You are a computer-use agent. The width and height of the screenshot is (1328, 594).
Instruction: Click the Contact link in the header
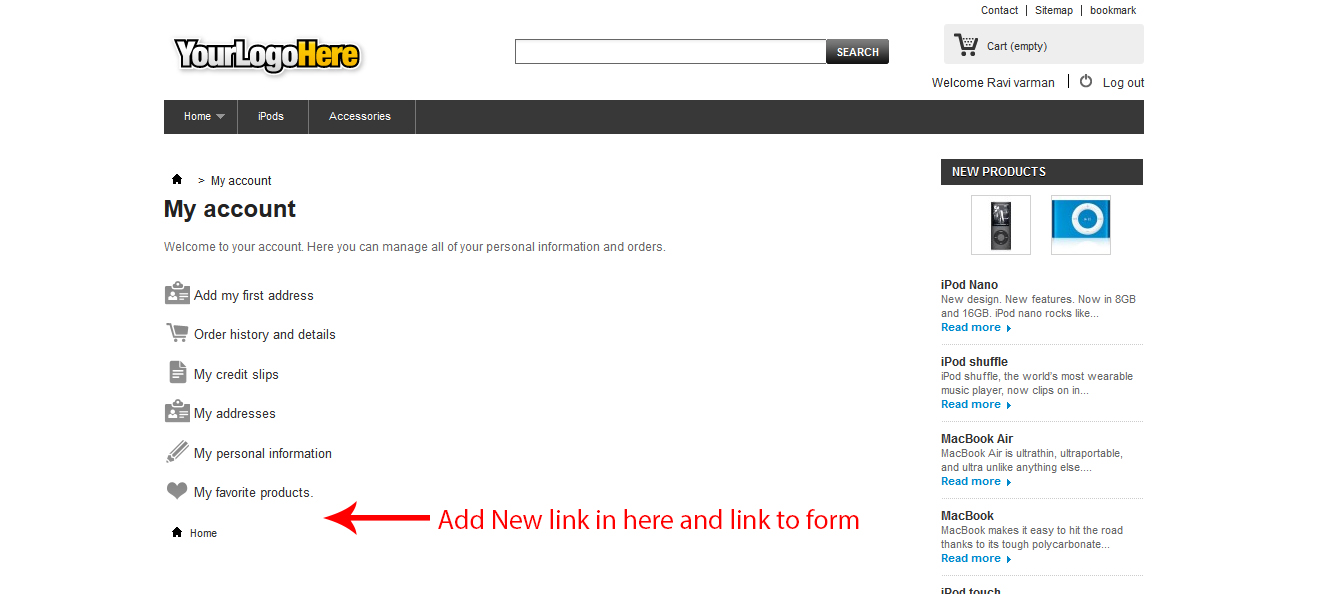point(999,10)
